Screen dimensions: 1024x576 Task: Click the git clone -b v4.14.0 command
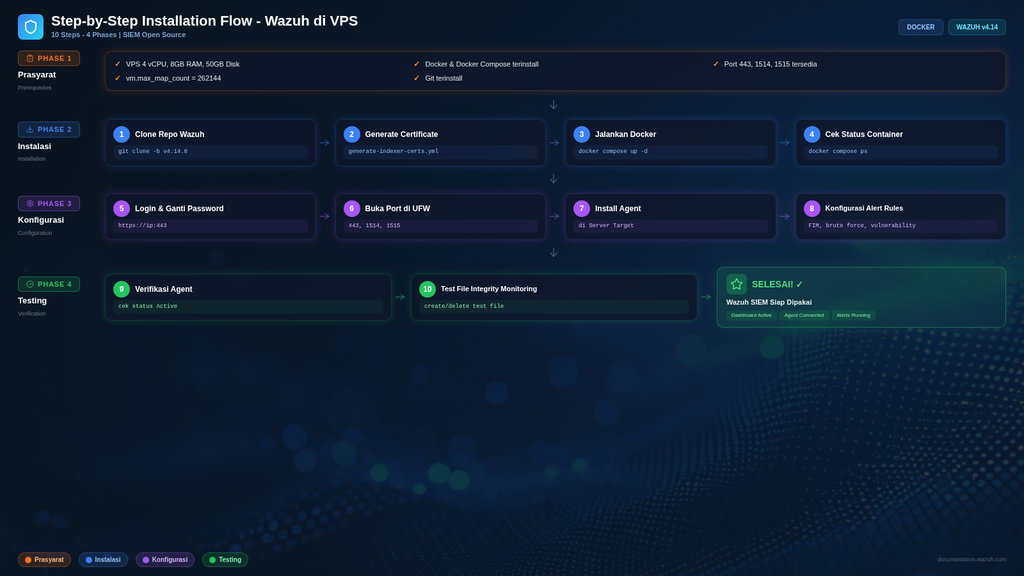(153, 151)
